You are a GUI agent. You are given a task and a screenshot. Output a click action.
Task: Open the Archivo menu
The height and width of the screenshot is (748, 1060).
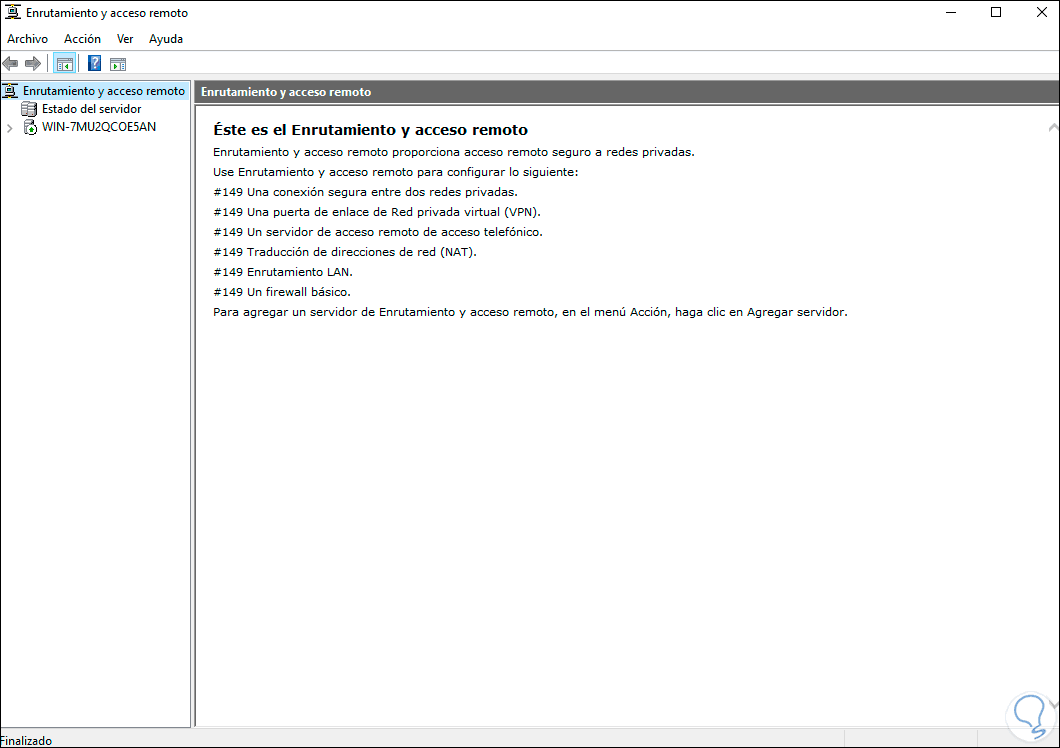coord(28,39)
